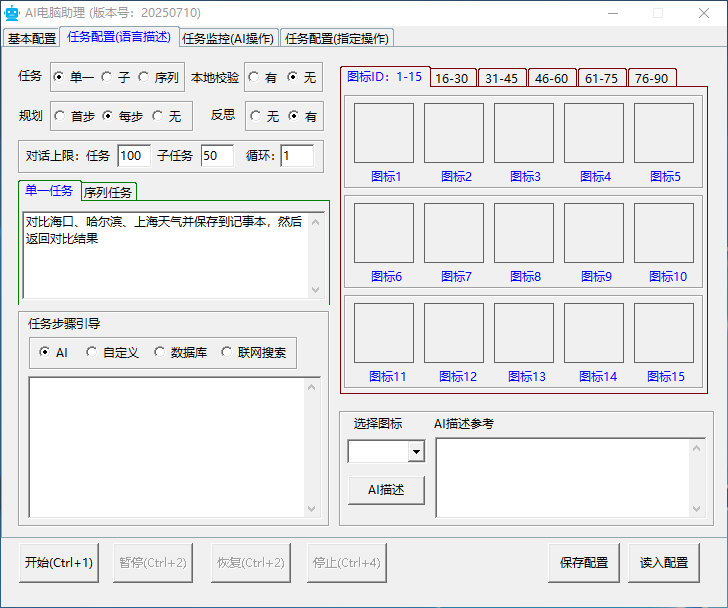Select the 图标3 icon box
The image size is (728, 608).
524,133
